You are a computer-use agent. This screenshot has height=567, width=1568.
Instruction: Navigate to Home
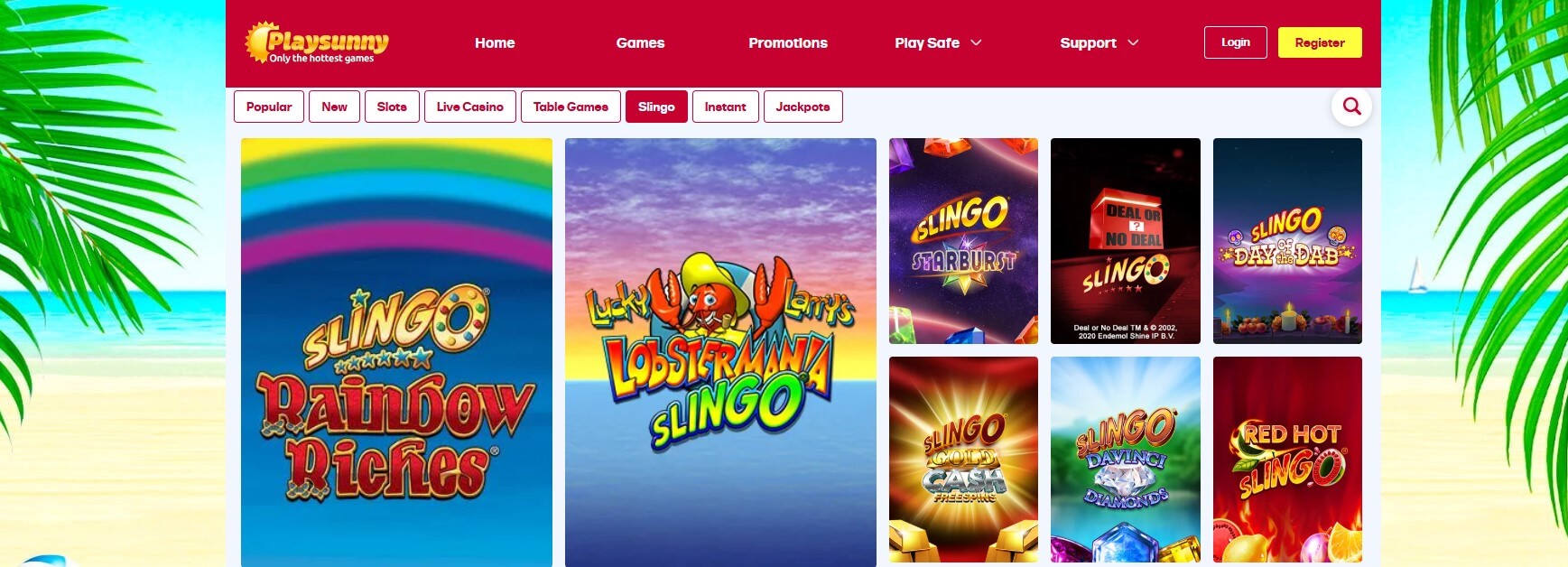(495, 42)
